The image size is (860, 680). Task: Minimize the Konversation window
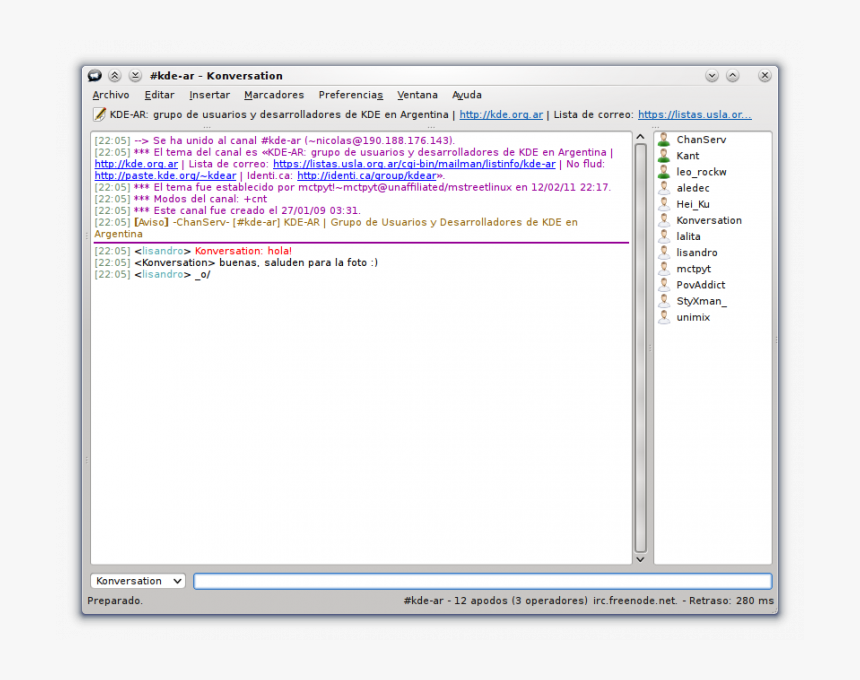coord(712,76)
